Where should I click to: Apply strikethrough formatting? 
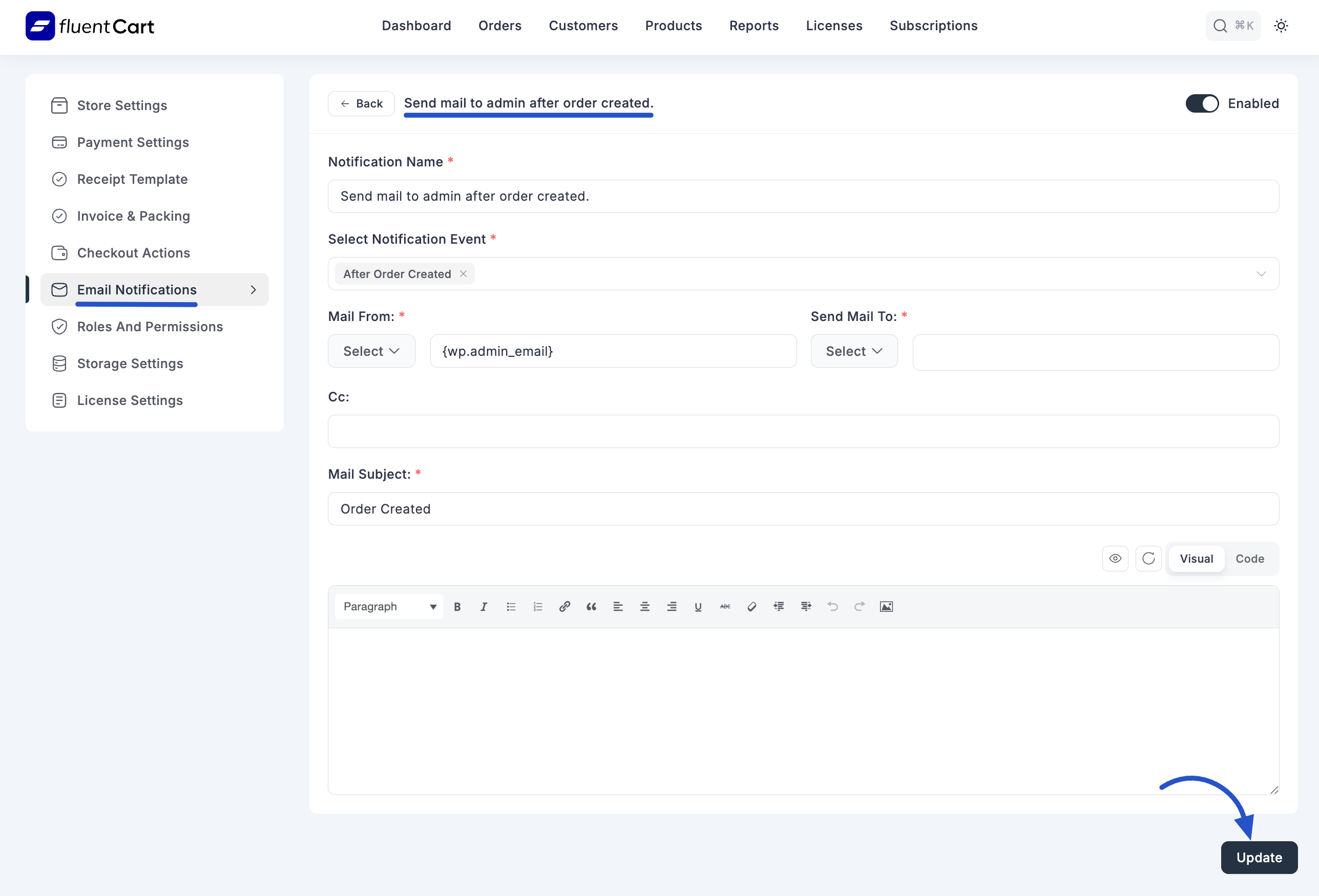(x=725, y=606)
